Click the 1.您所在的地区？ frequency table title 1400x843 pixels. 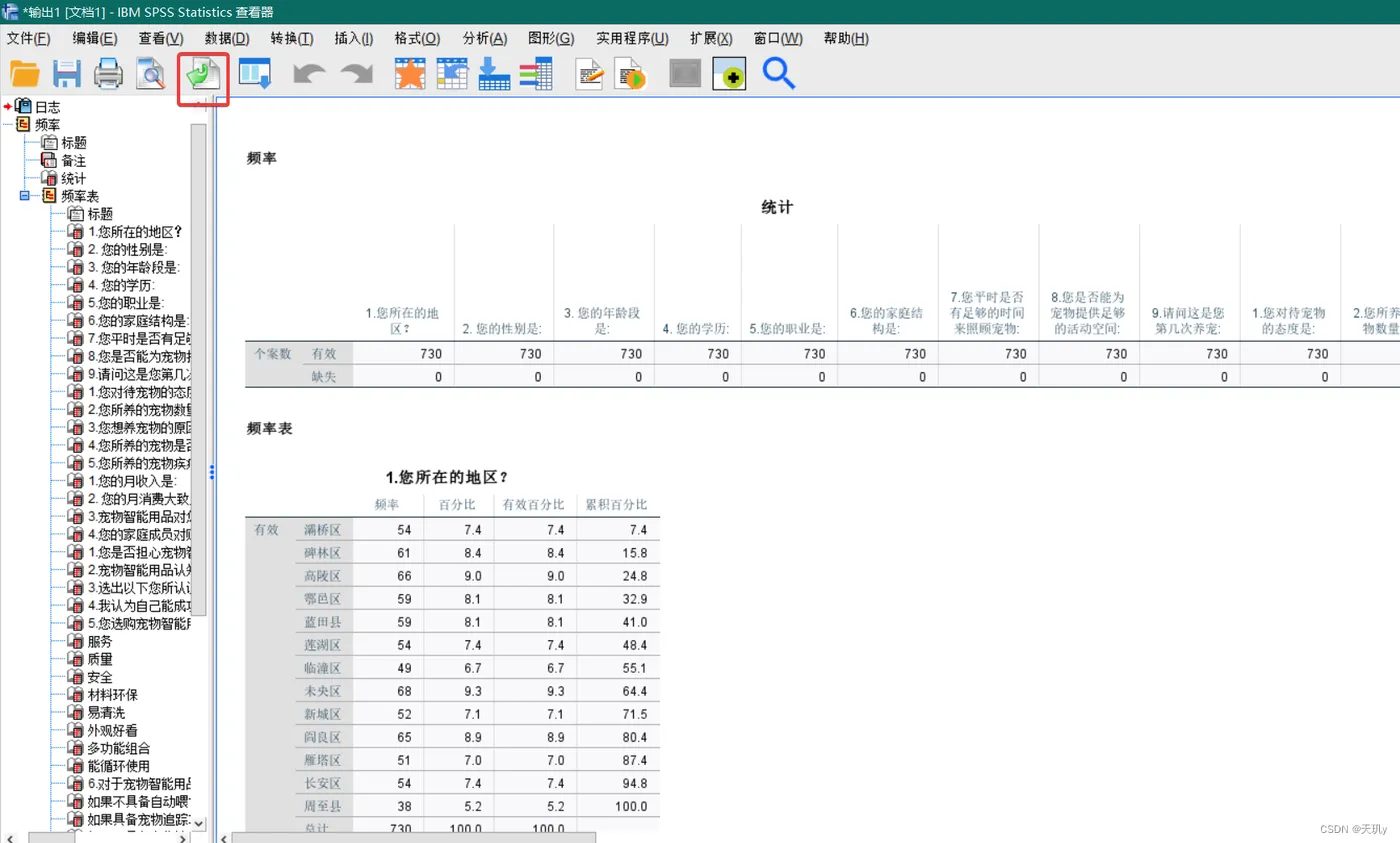(447, 477)
